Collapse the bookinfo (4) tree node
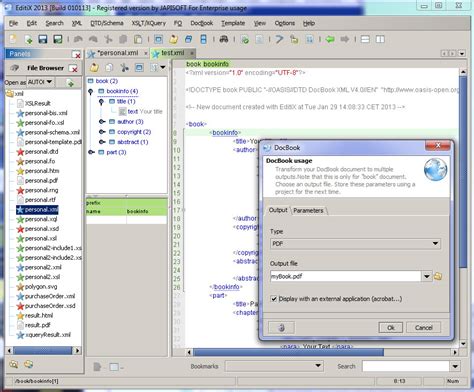 pyautogui.click(x=91, y=91)
